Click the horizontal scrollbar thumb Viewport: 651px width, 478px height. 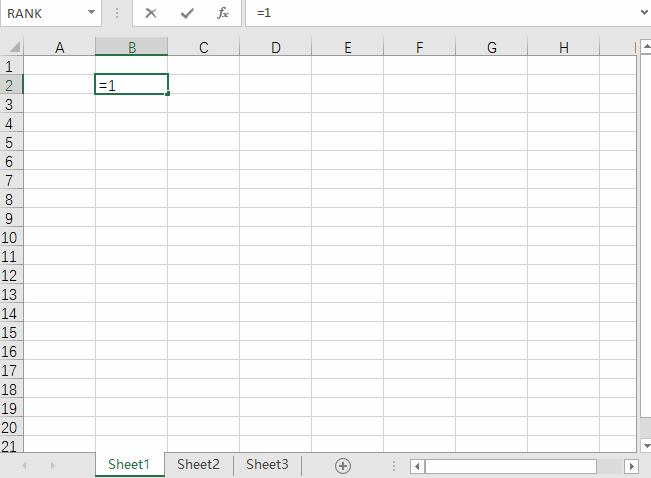[511, 466]
